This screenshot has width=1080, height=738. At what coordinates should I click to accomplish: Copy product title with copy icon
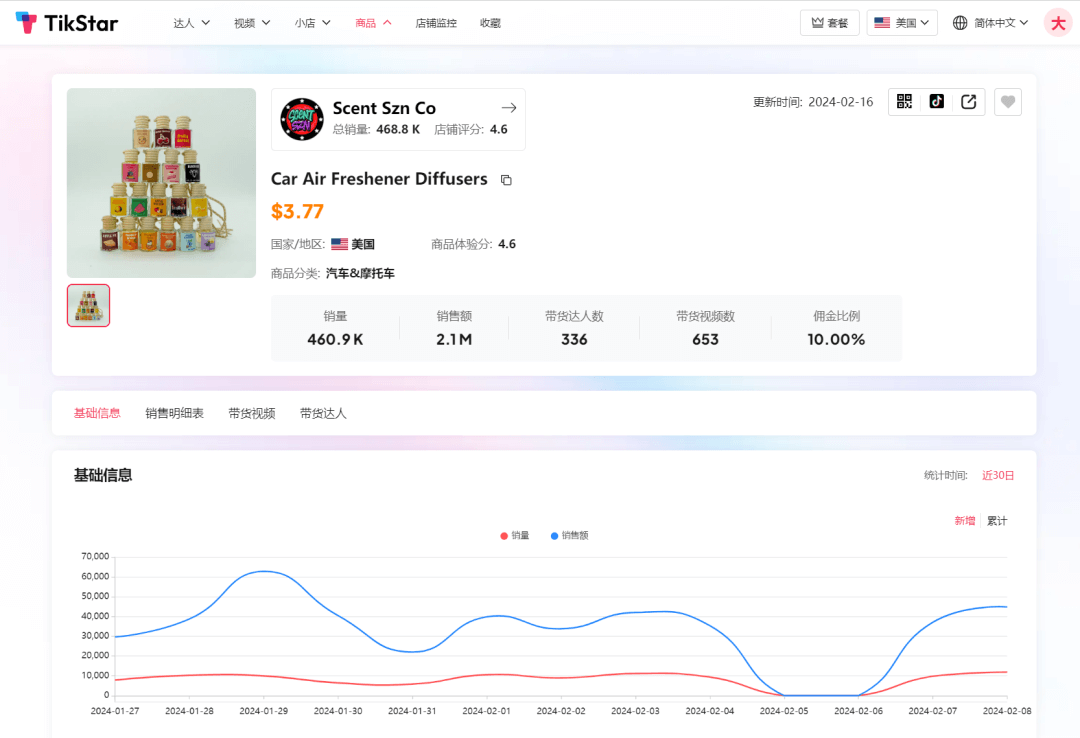pyautogui.click(x=506, y=180)
